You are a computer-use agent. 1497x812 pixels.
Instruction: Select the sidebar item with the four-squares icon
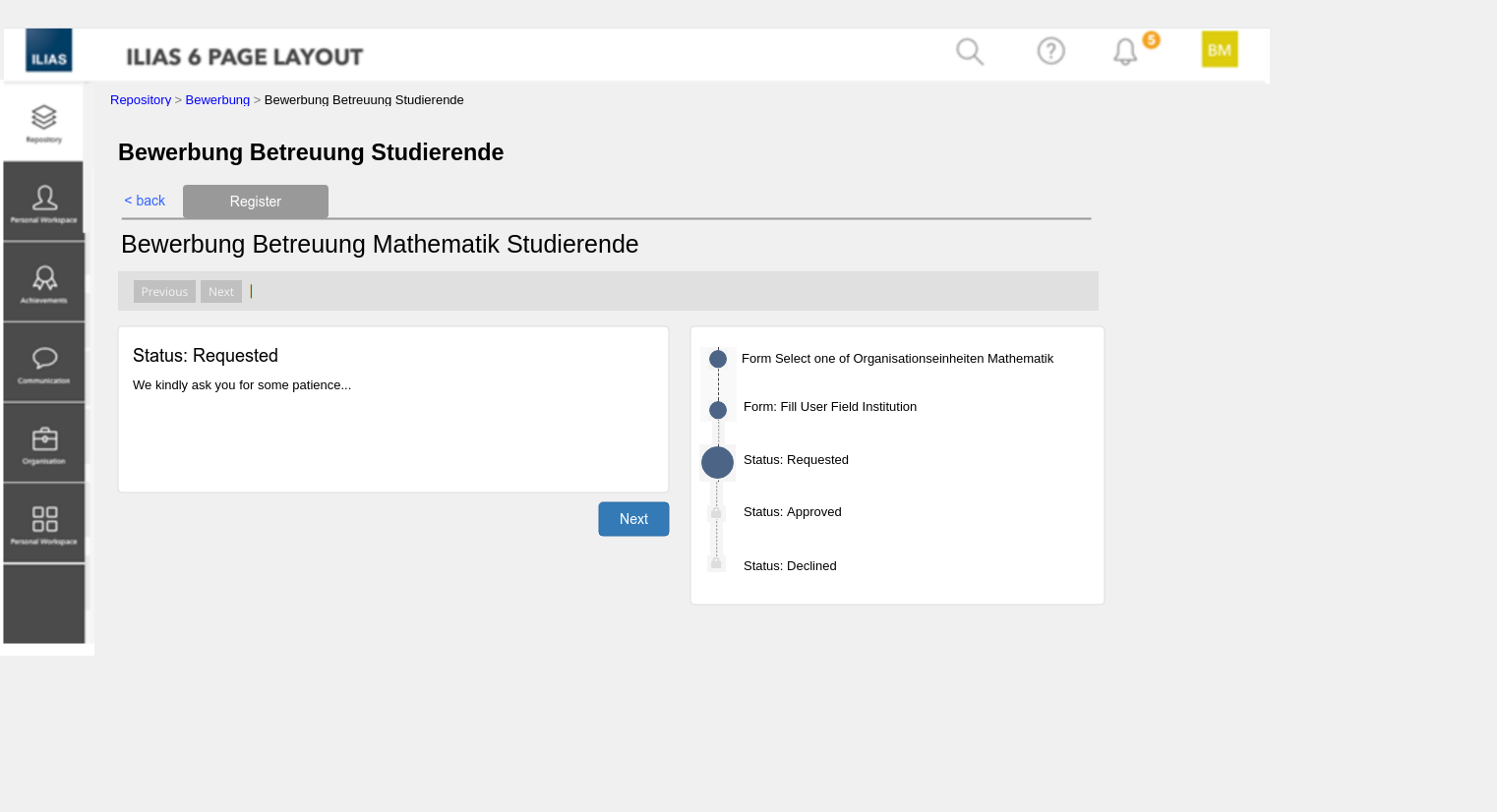[x=43, y=523]
